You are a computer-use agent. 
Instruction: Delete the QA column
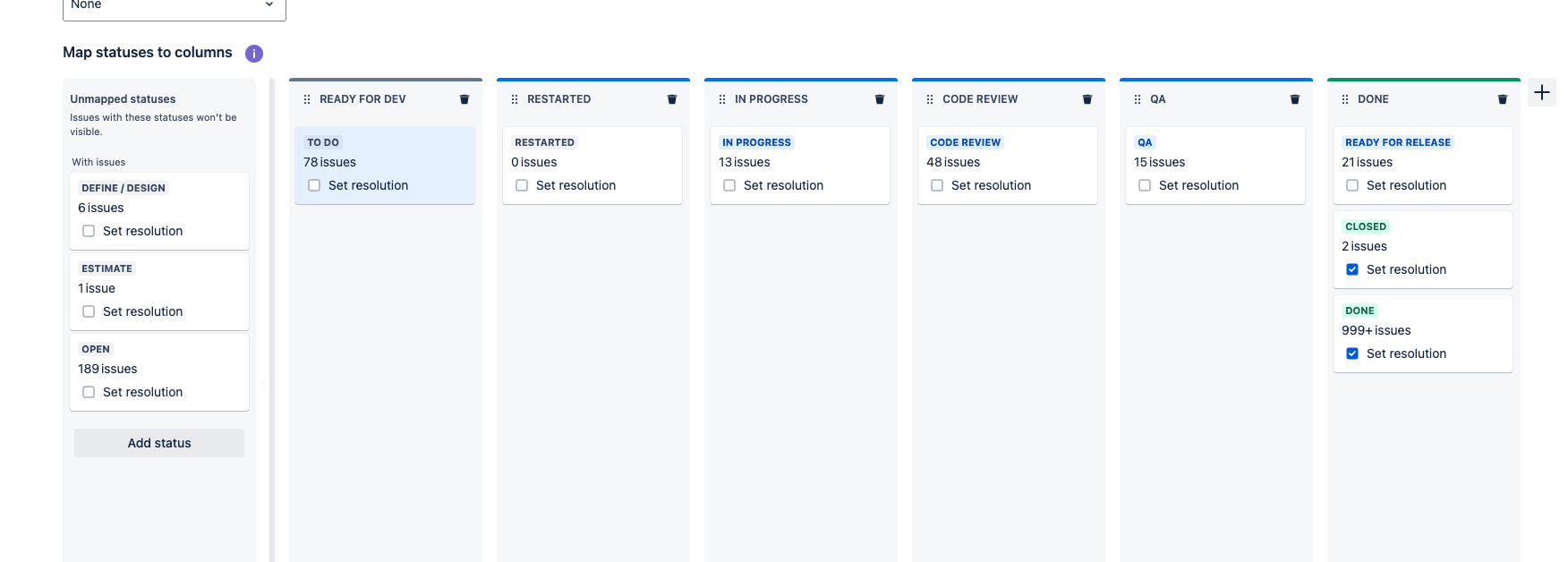pos(1295,99)
